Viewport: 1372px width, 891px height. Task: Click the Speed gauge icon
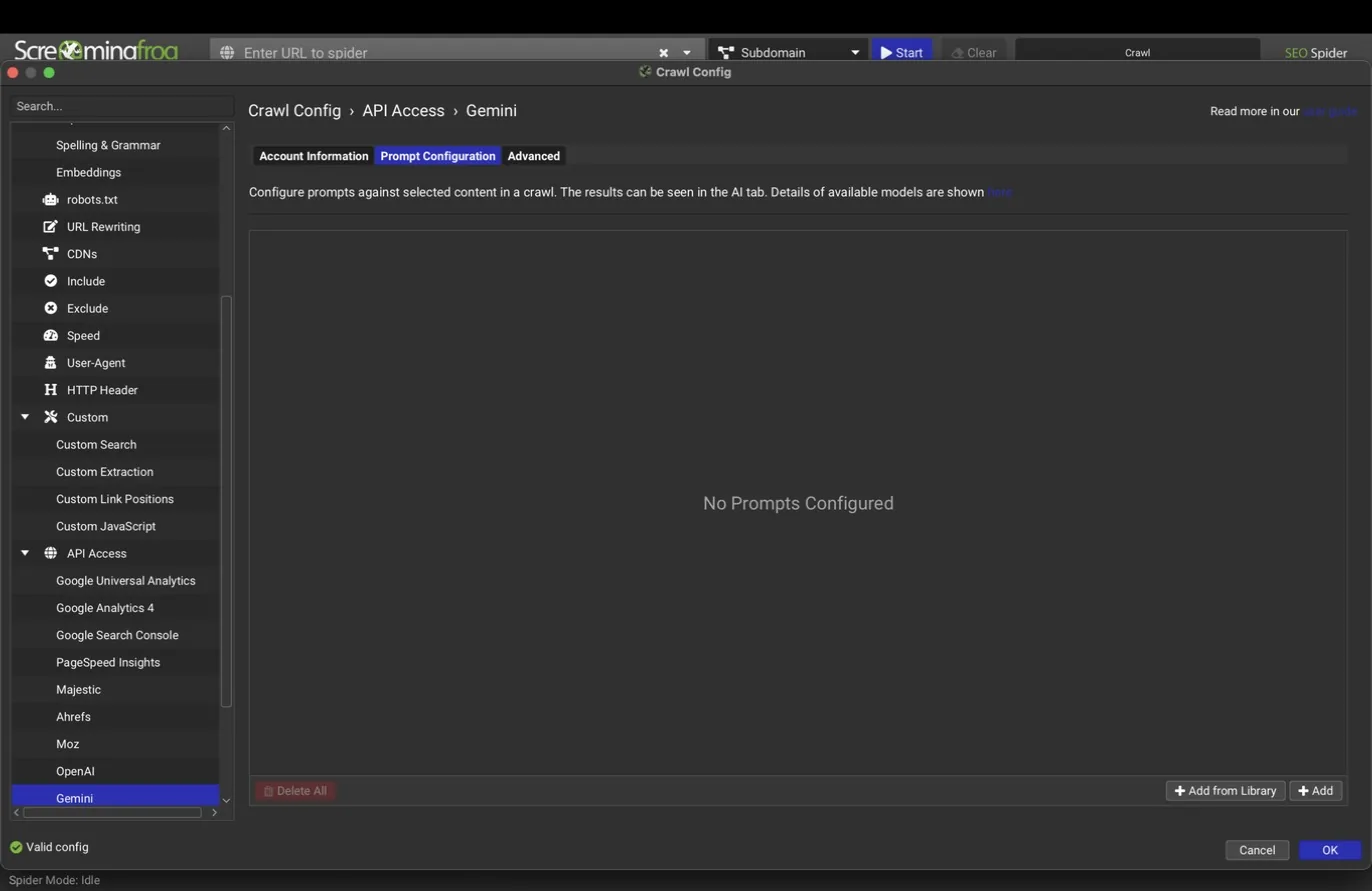[50, 335]
